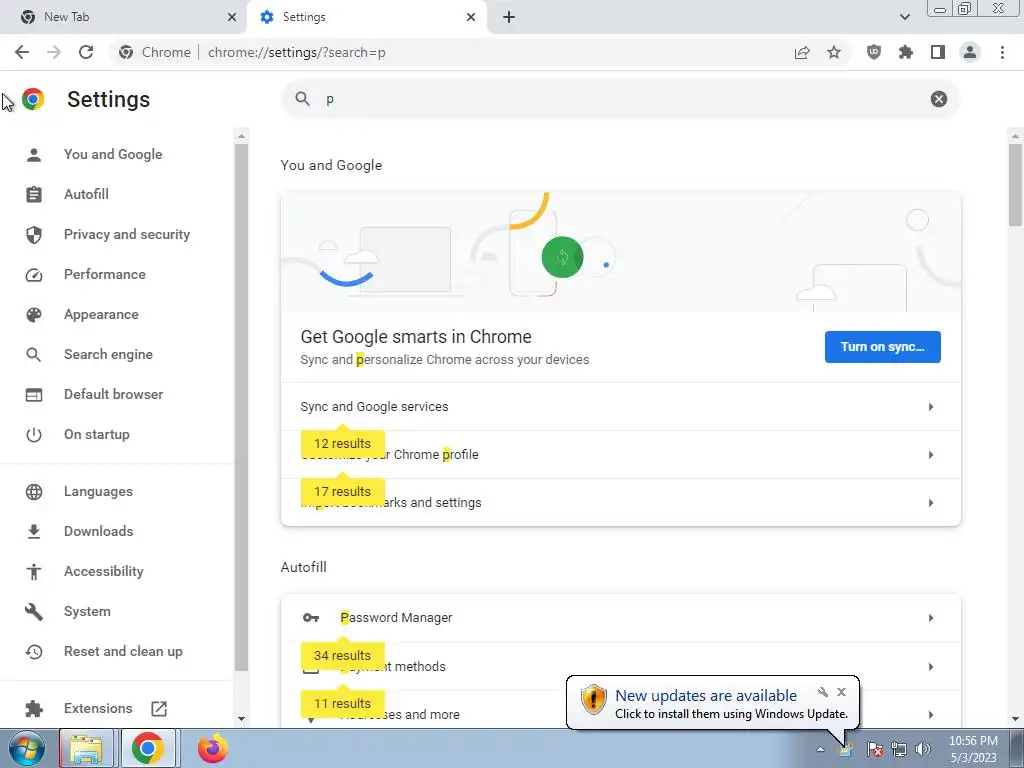Click the Extensions external-link icon

[x=159, y=709]
